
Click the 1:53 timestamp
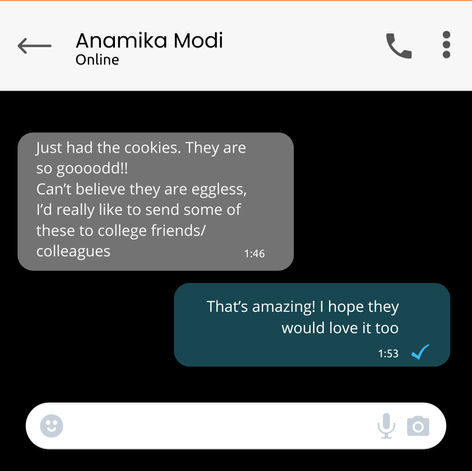pos(388,353)
